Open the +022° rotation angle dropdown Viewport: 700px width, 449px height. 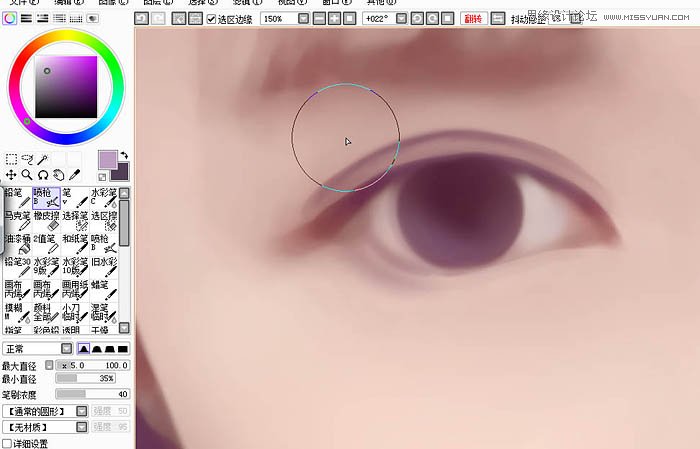401,18
